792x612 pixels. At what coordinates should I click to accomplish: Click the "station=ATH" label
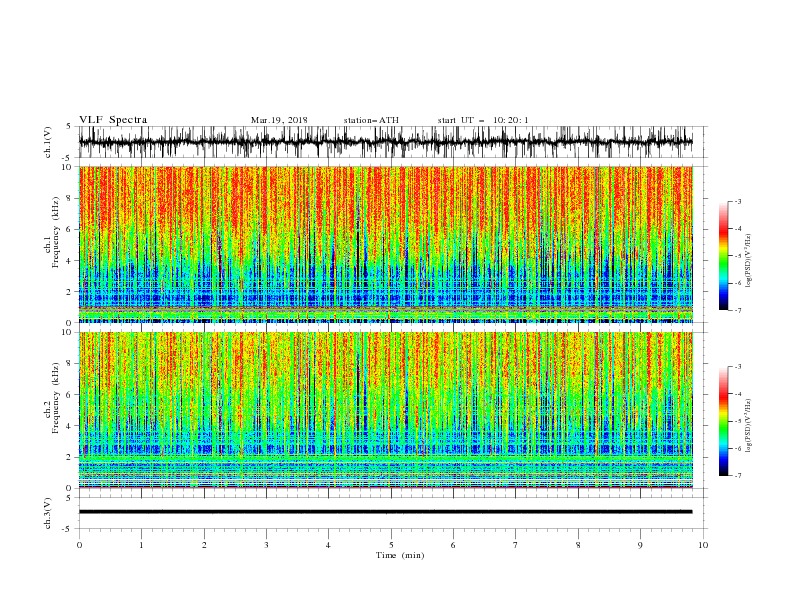371,120
